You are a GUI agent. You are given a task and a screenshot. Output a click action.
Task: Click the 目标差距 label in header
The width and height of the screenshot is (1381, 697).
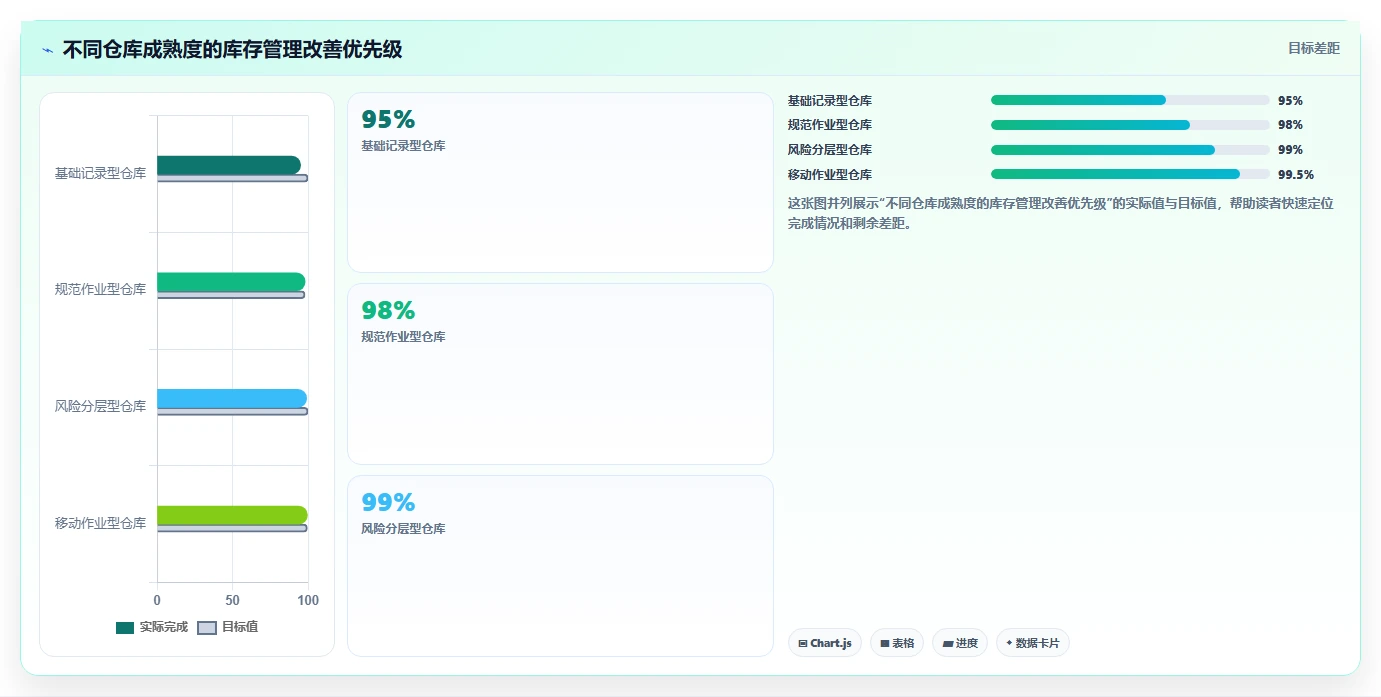tap(1313, 48)
